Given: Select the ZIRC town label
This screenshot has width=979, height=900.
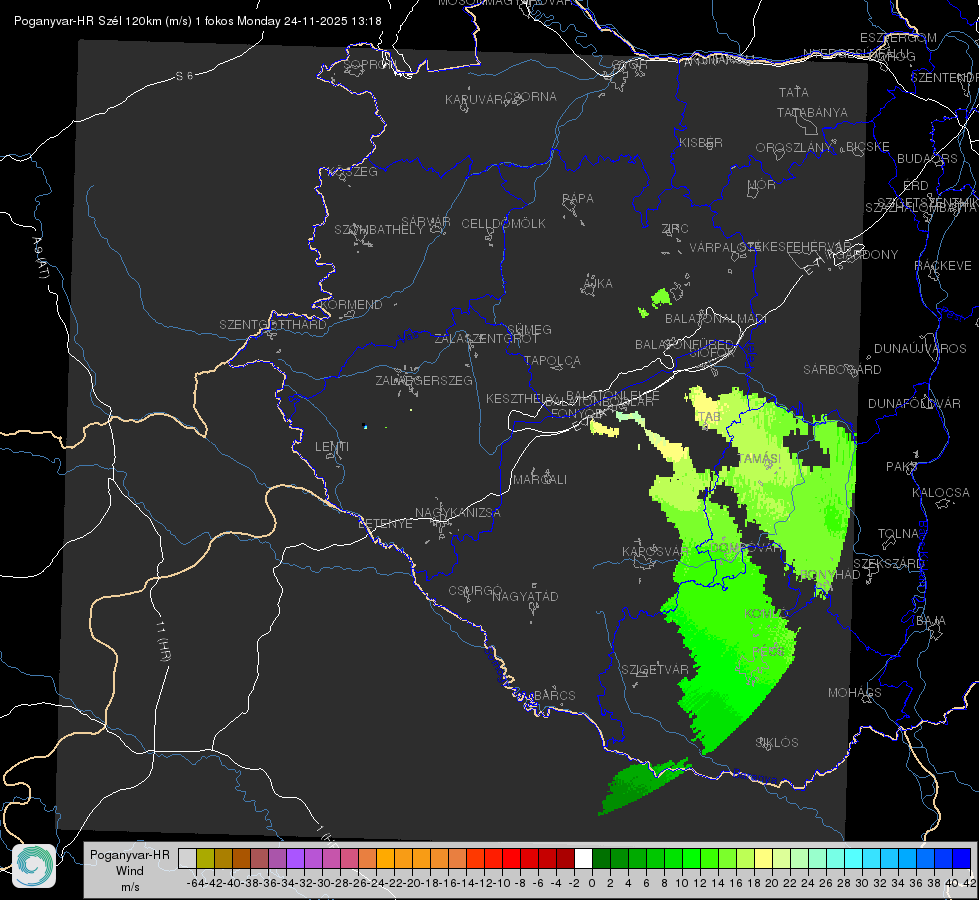Looking at the screenshot, I should click(x=675, y=229).
